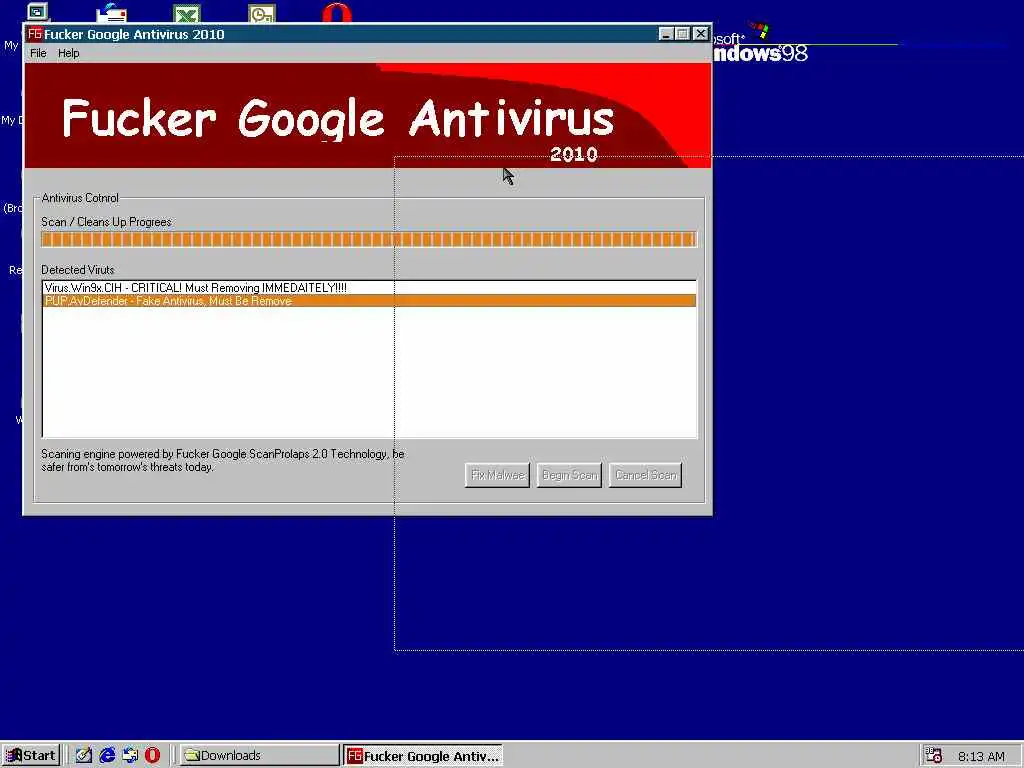Click the scheduler clock desktop icon
The image size is (1024, 768).
[x=262, y=13]
